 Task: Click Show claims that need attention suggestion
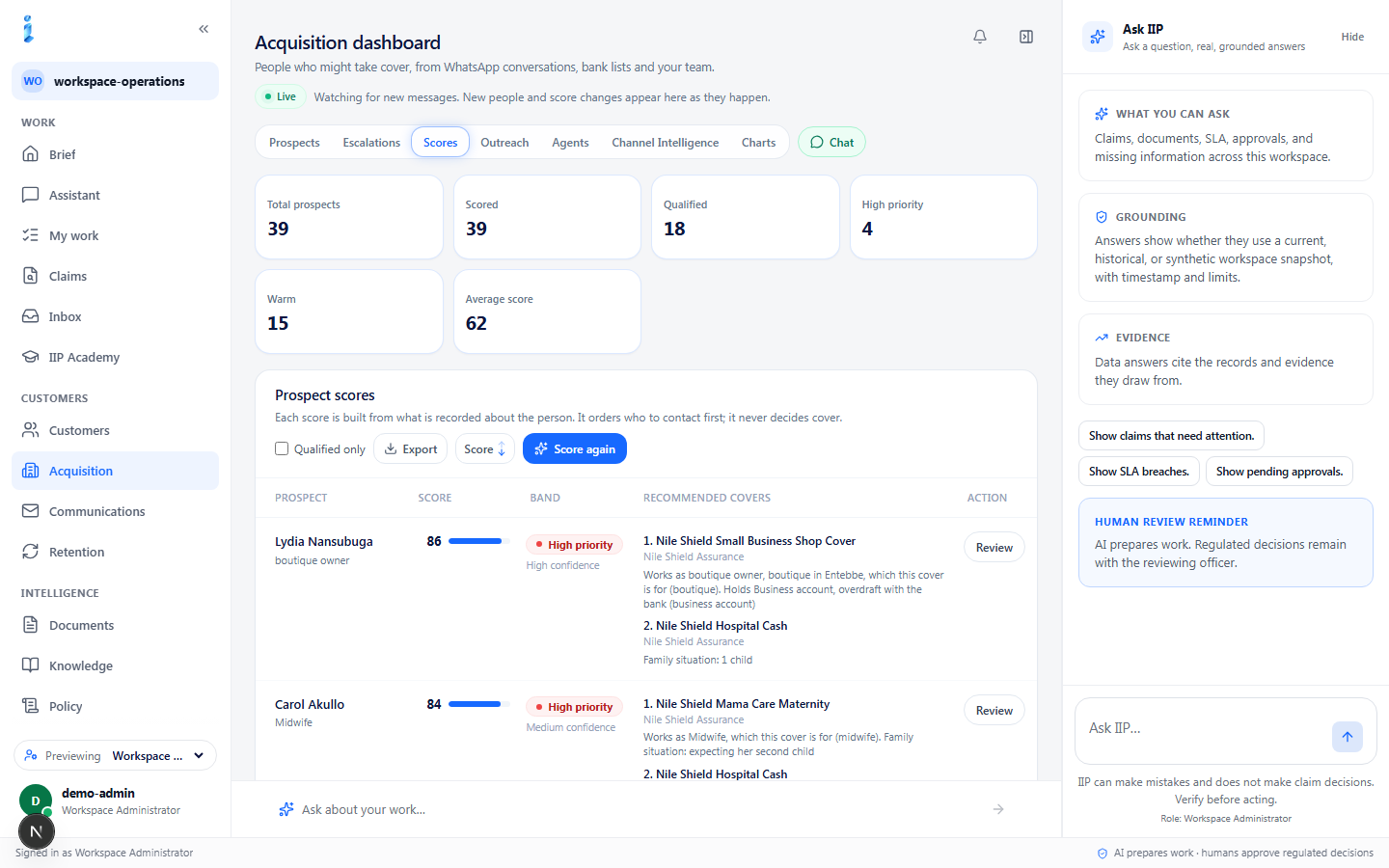point(1171,435)
